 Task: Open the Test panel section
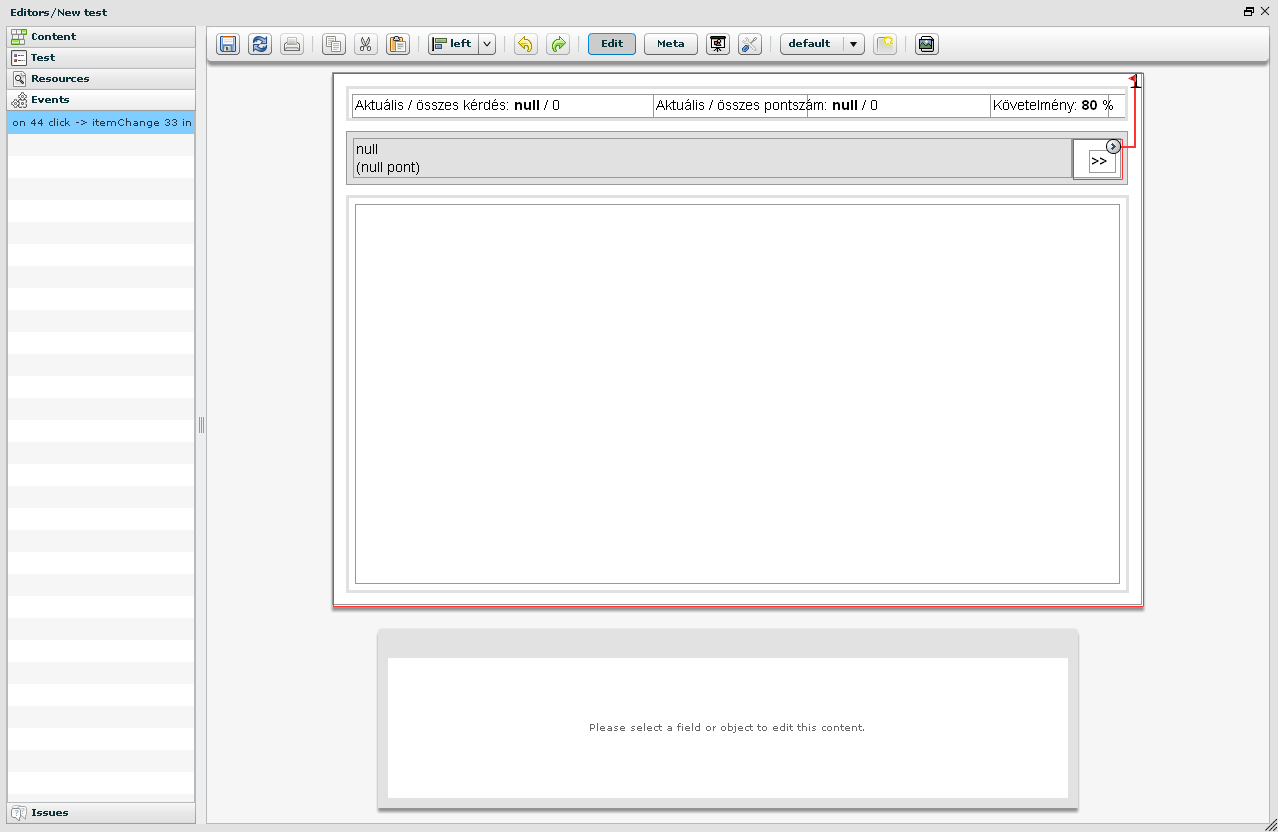tap(101, 58)
